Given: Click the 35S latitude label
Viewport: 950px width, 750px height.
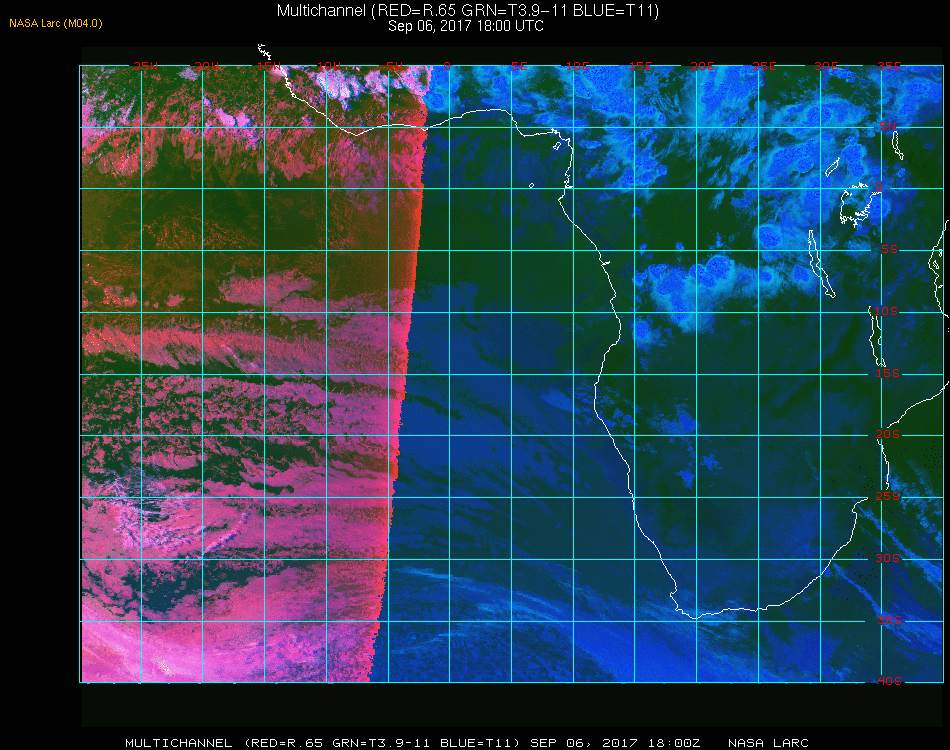Looking at the screenshot, I should coord(889,620).
